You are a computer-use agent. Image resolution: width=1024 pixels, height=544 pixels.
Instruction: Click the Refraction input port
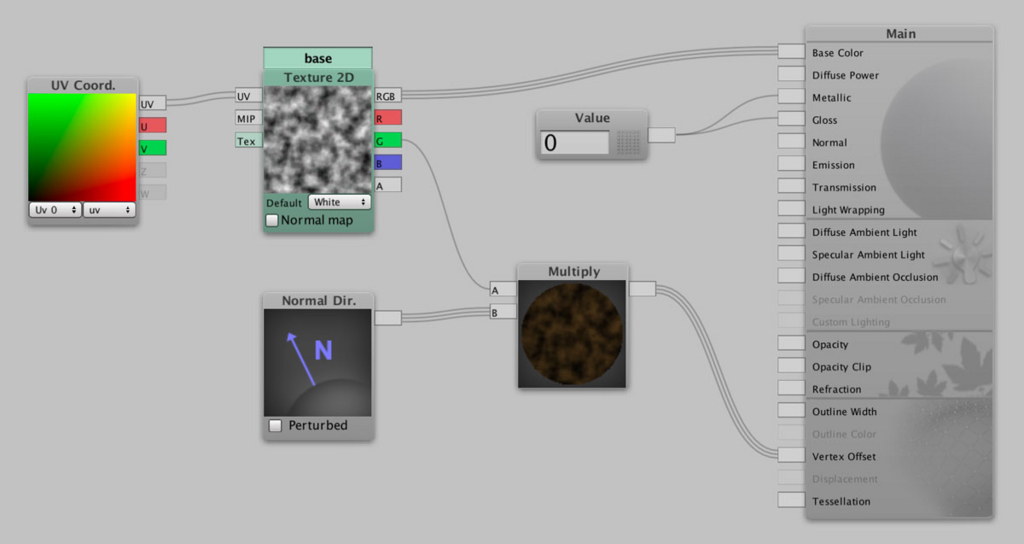791,388
